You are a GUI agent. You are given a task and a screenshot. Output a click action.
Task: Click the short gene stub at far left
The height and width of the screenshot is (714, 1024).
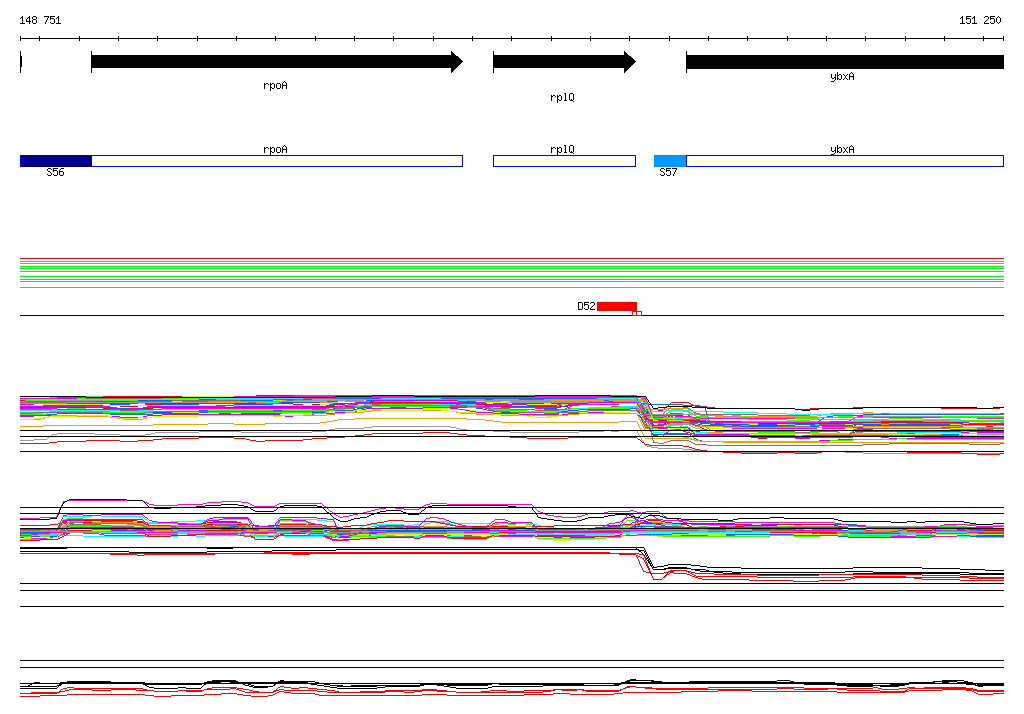[21, 62]
